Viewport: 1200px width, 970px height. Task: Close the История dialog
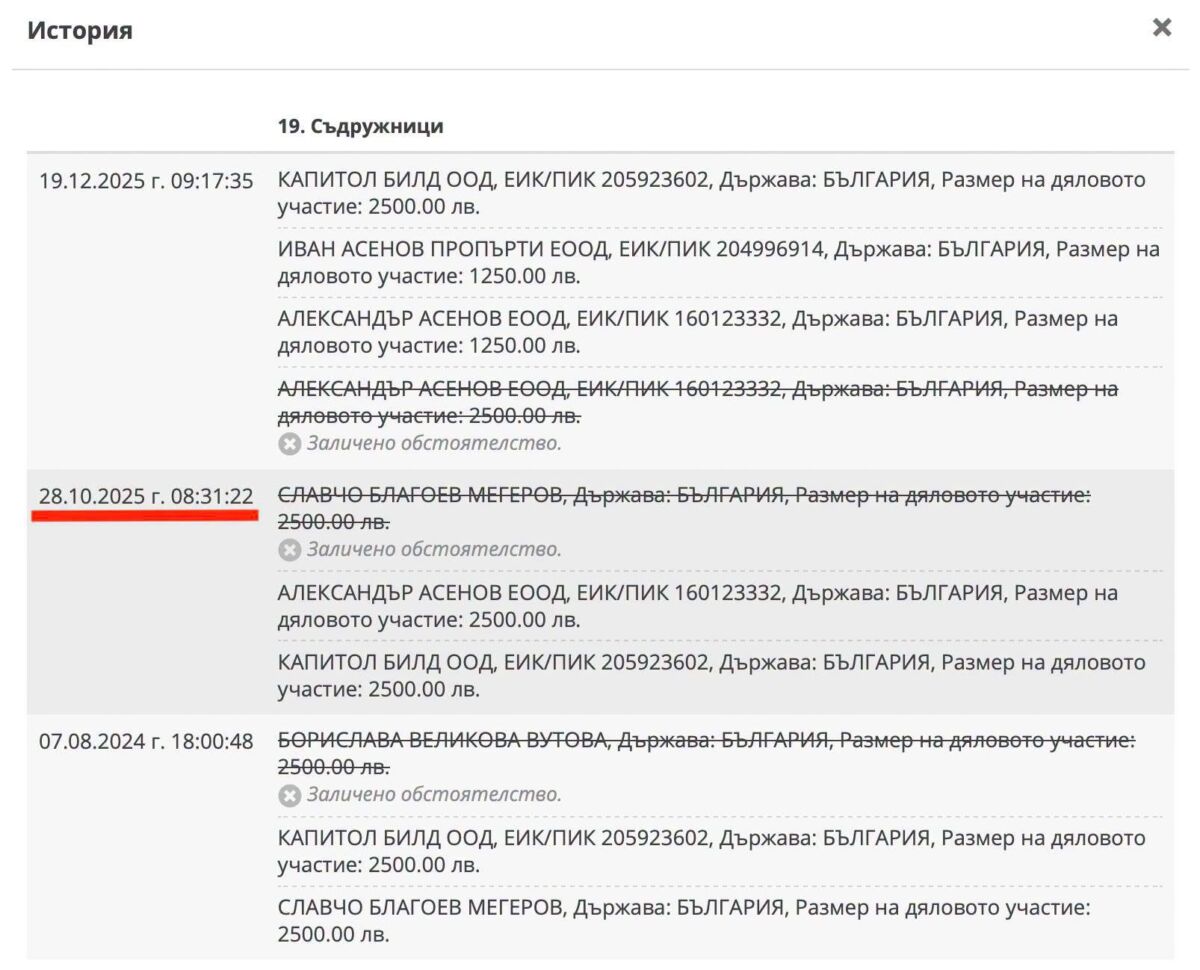(x=1161, y=28)
